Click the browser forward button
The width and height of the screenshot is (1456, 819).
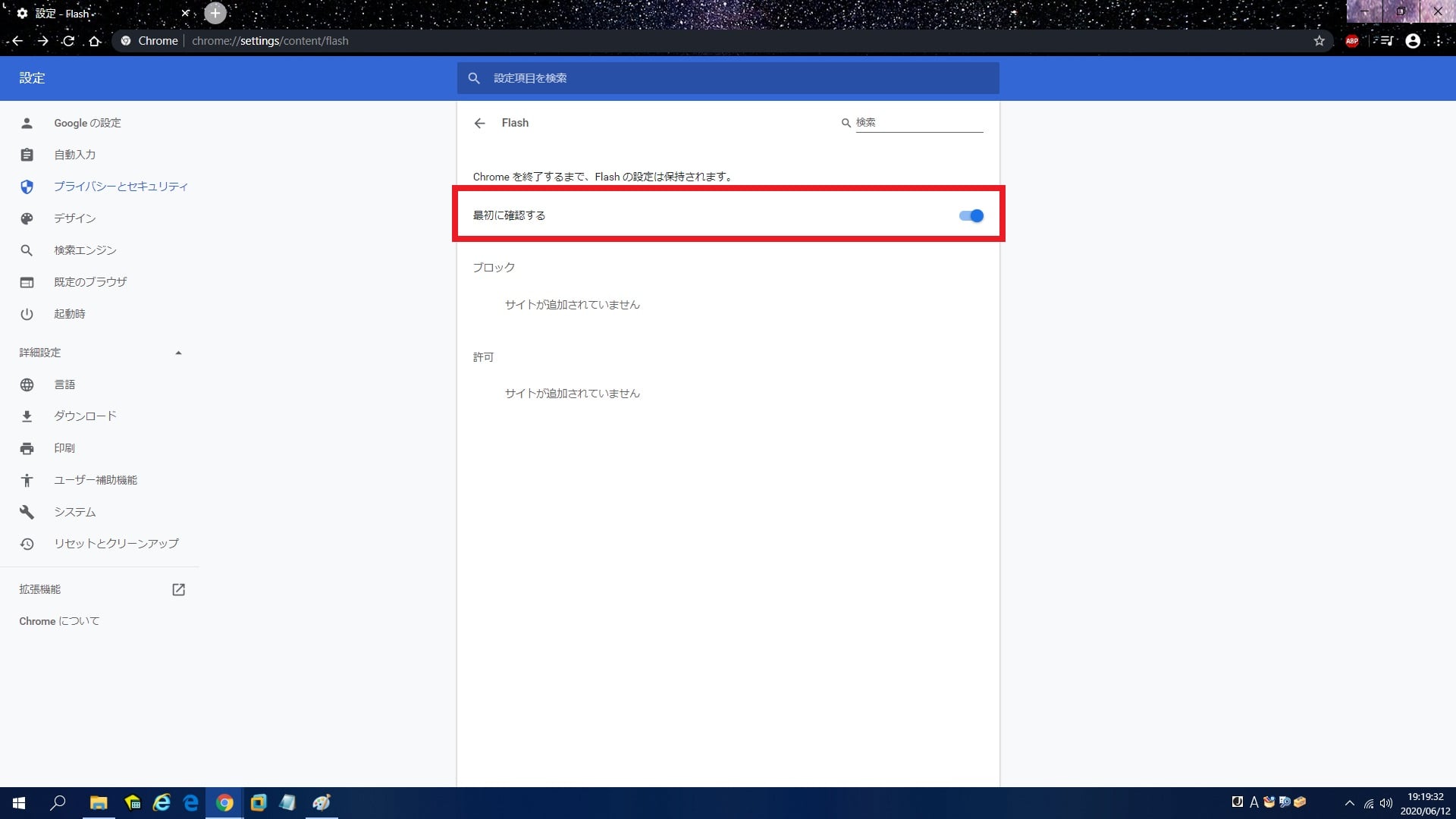pos(43,41)
